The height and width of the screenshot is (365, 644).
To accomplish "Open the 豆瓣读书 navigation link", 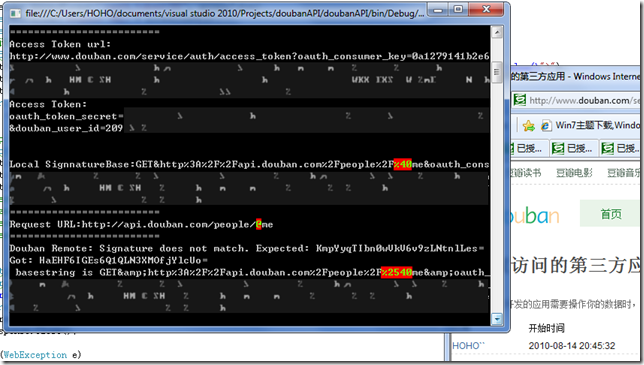I will tap(526, 173).
